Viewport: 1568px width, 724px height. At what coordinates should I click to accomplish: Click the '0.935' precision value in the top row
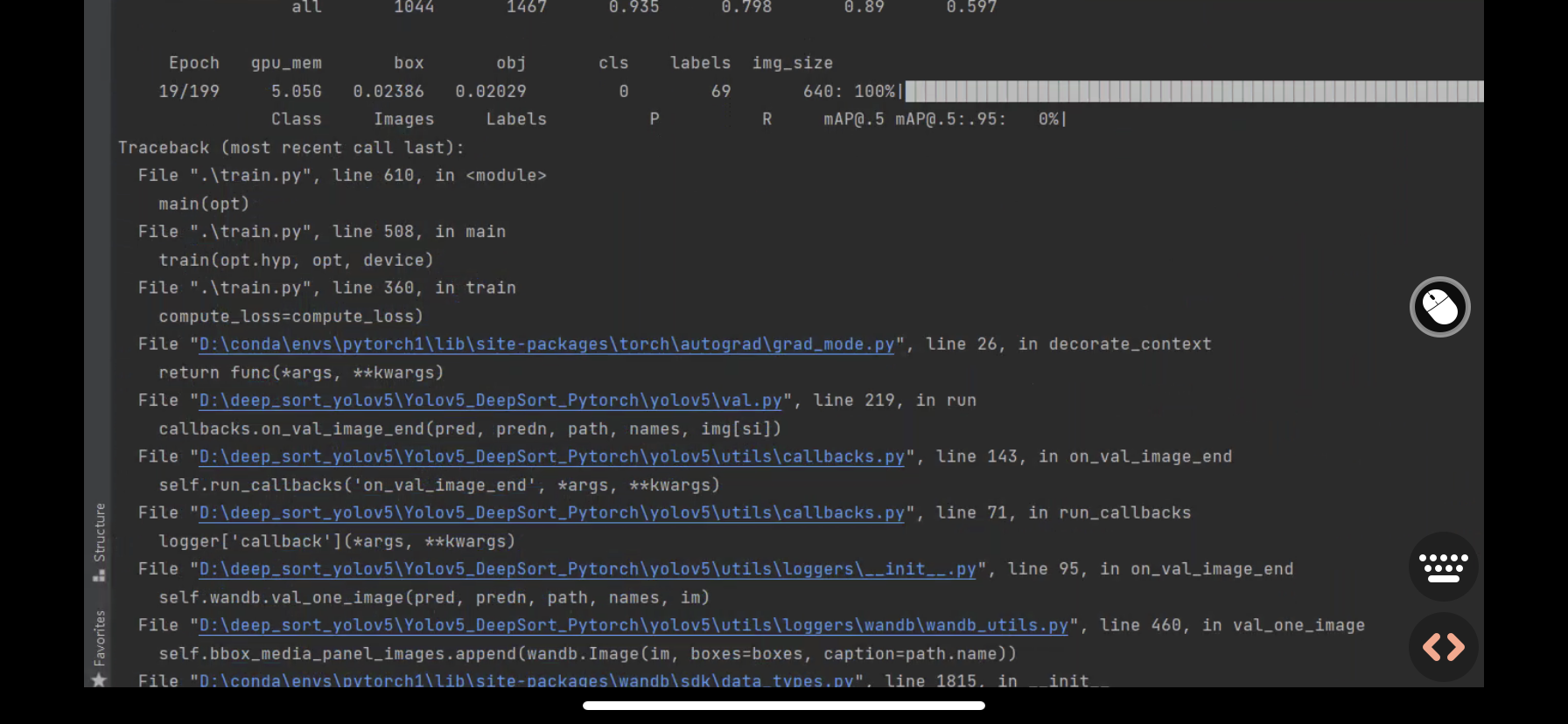tap(634, 7)
